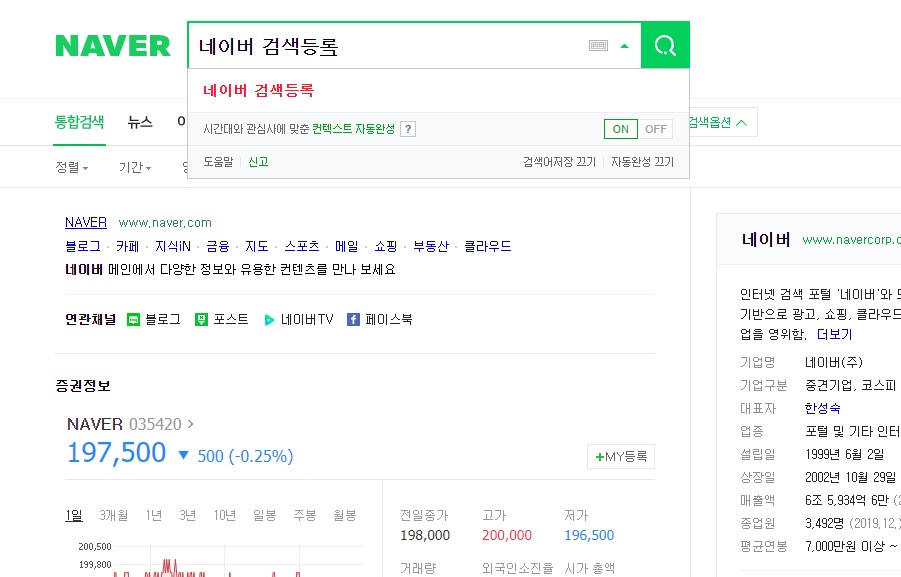Screen dimensions: 901x577
Task: Switch to the 통합검색 tab
Action: pos(79,122)
